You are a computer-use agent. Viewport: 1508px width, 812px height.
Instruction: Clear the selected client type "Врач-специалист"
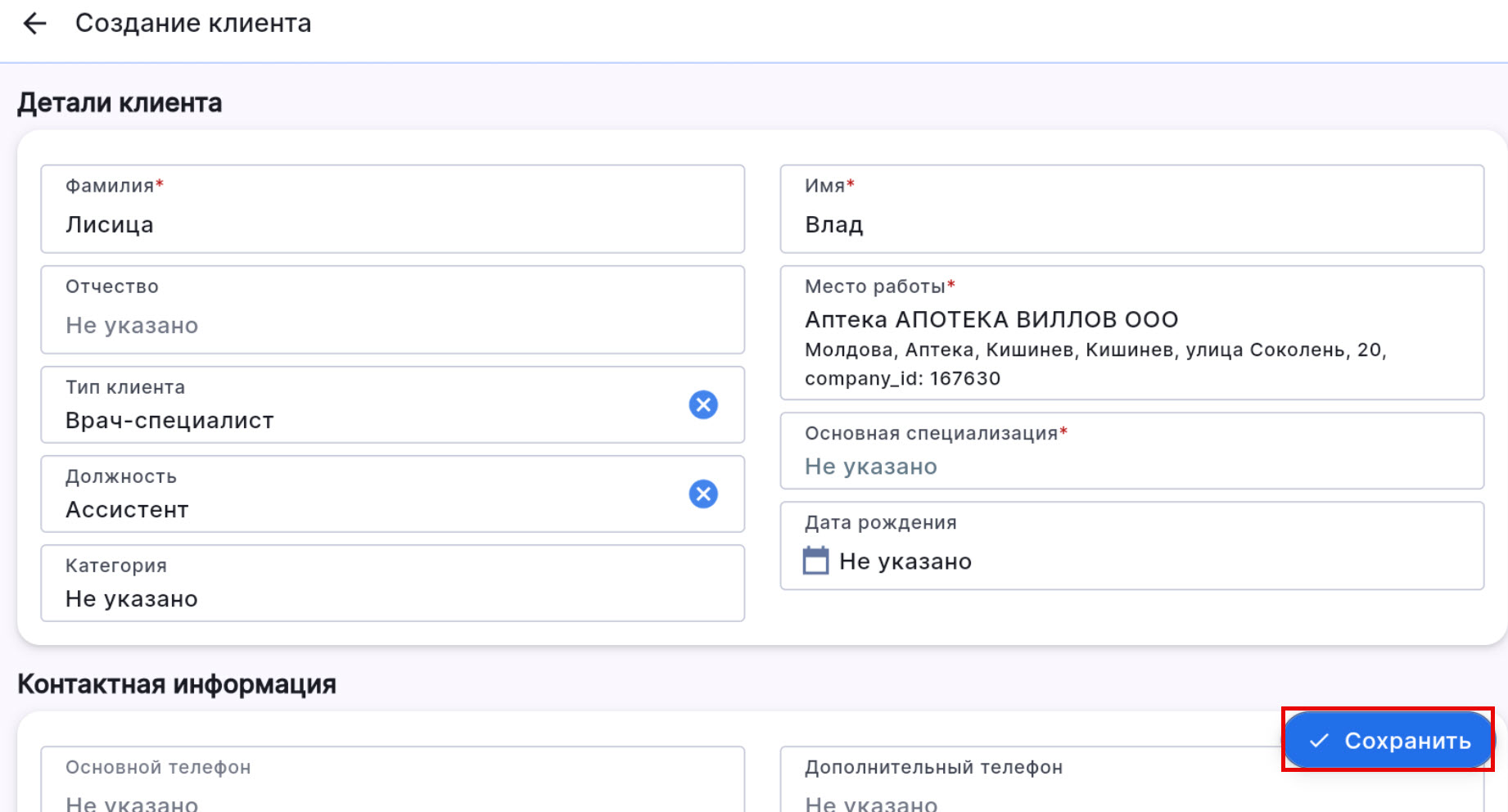tap(702, 404)
